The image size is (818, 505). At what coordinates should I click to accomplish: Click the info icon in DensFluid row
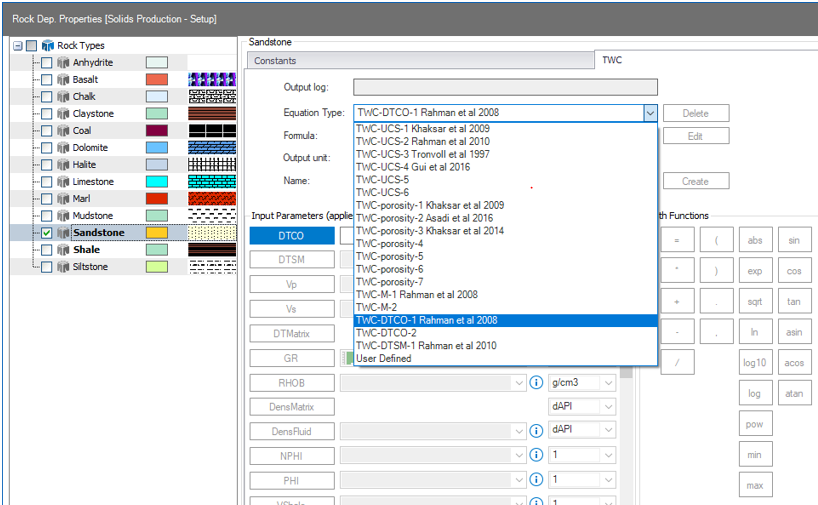[x=536, y=430]
